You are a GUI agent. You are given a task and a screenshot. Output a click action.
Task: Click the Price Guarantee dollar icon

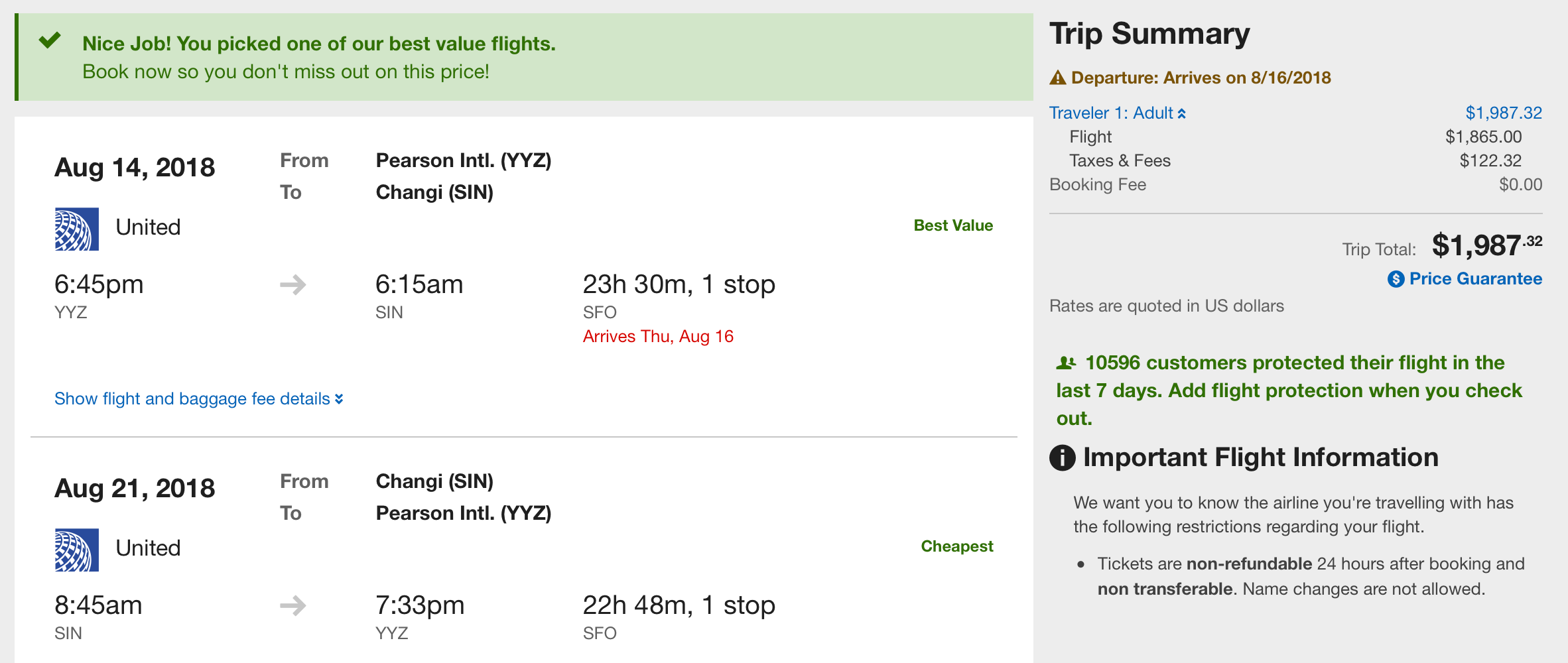click(1396, 279)
